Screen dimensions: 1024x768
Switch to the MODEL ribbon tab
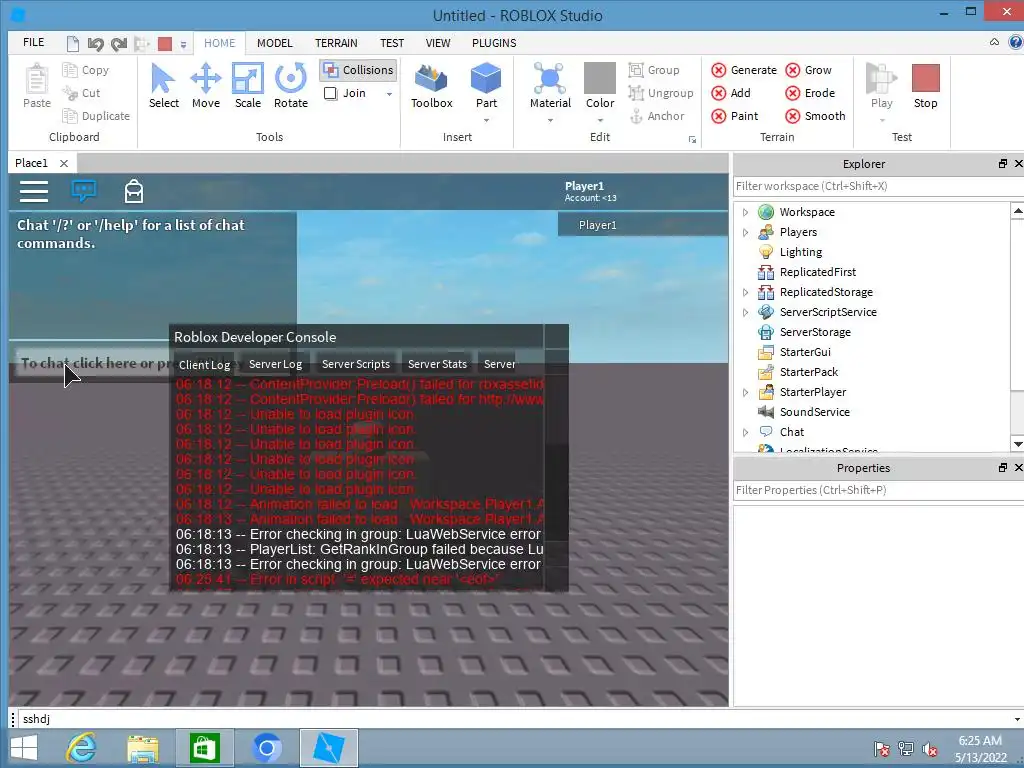[x=274, y=43]
